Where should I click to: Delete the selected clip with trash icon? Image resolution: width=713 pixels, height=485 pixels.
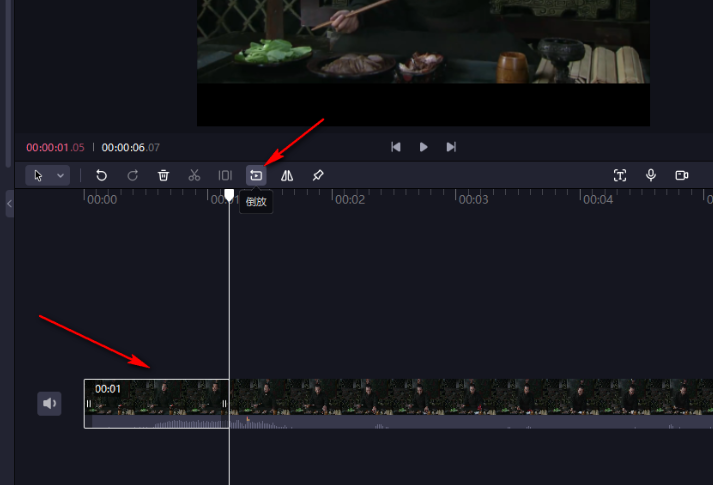coord(163,175)
